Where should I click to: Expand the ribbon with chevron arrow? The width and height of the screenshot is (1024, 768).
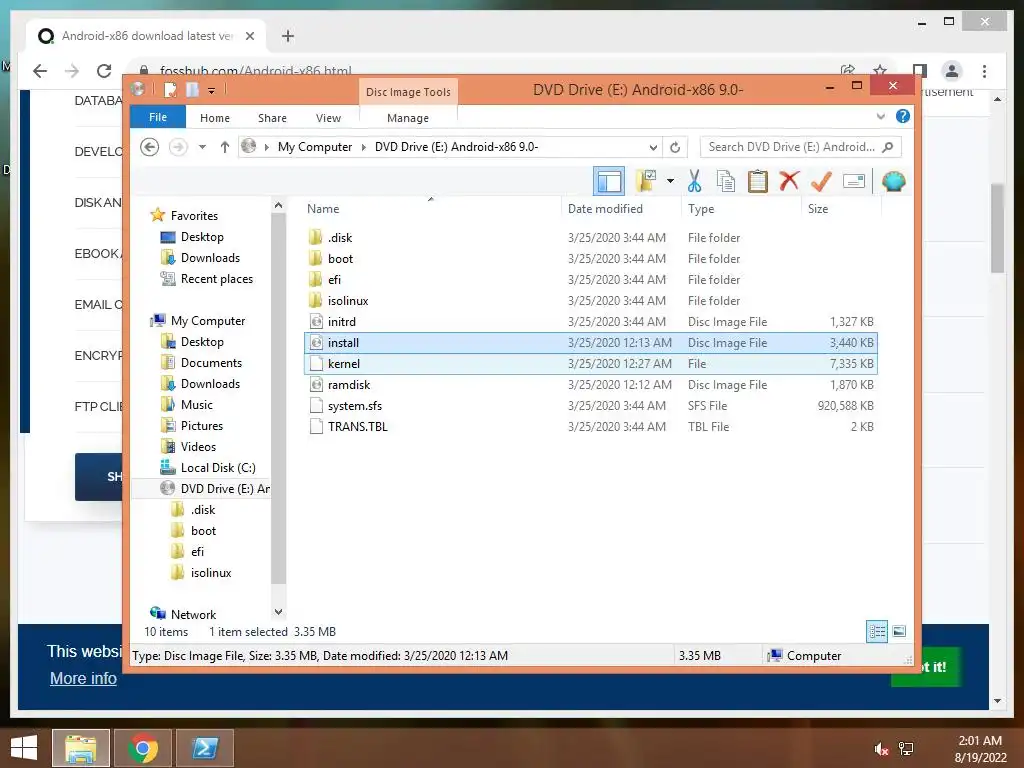tap(880, 116)
